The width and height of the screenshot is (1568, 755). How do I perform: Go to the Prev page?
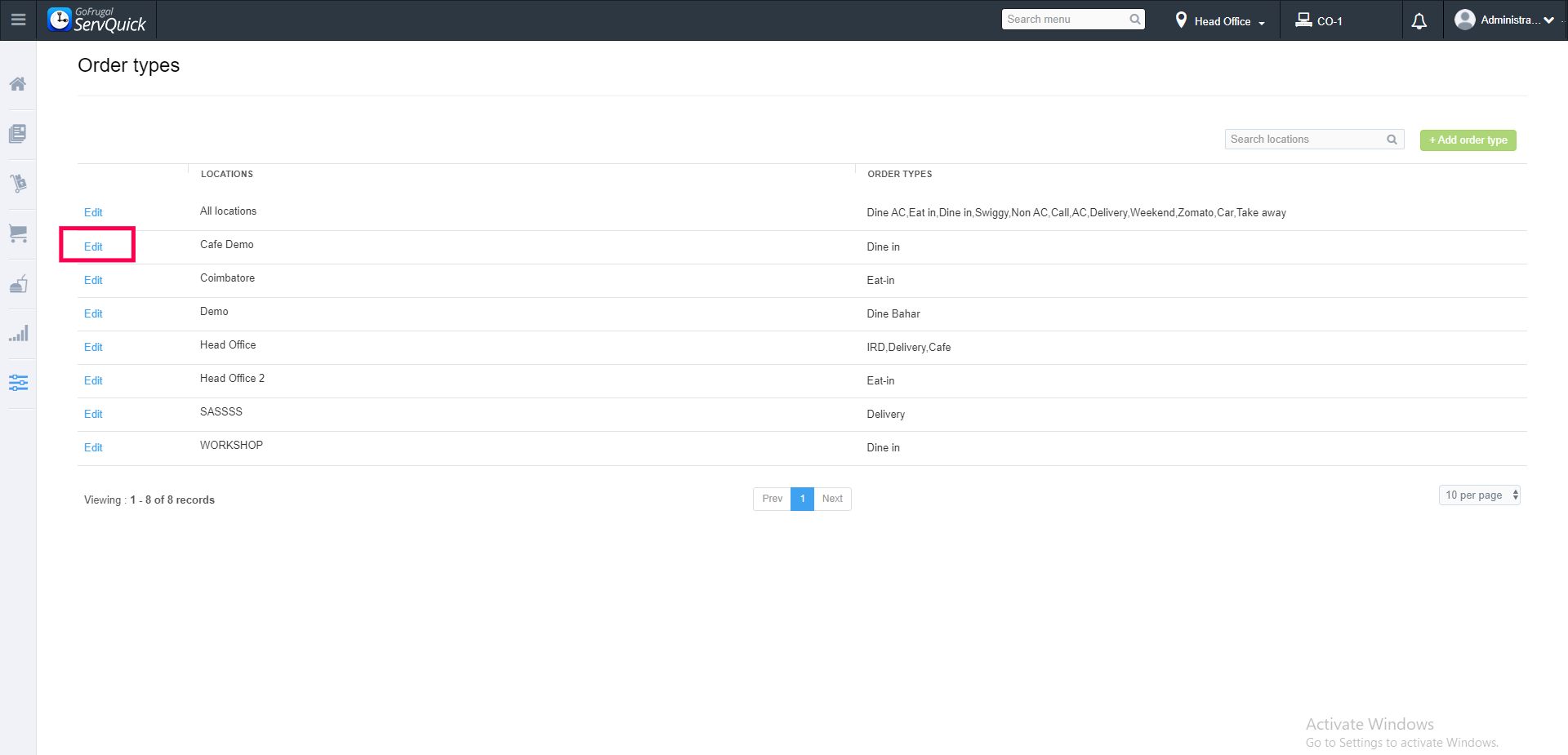pyautogui.click(x=772, y=499)
